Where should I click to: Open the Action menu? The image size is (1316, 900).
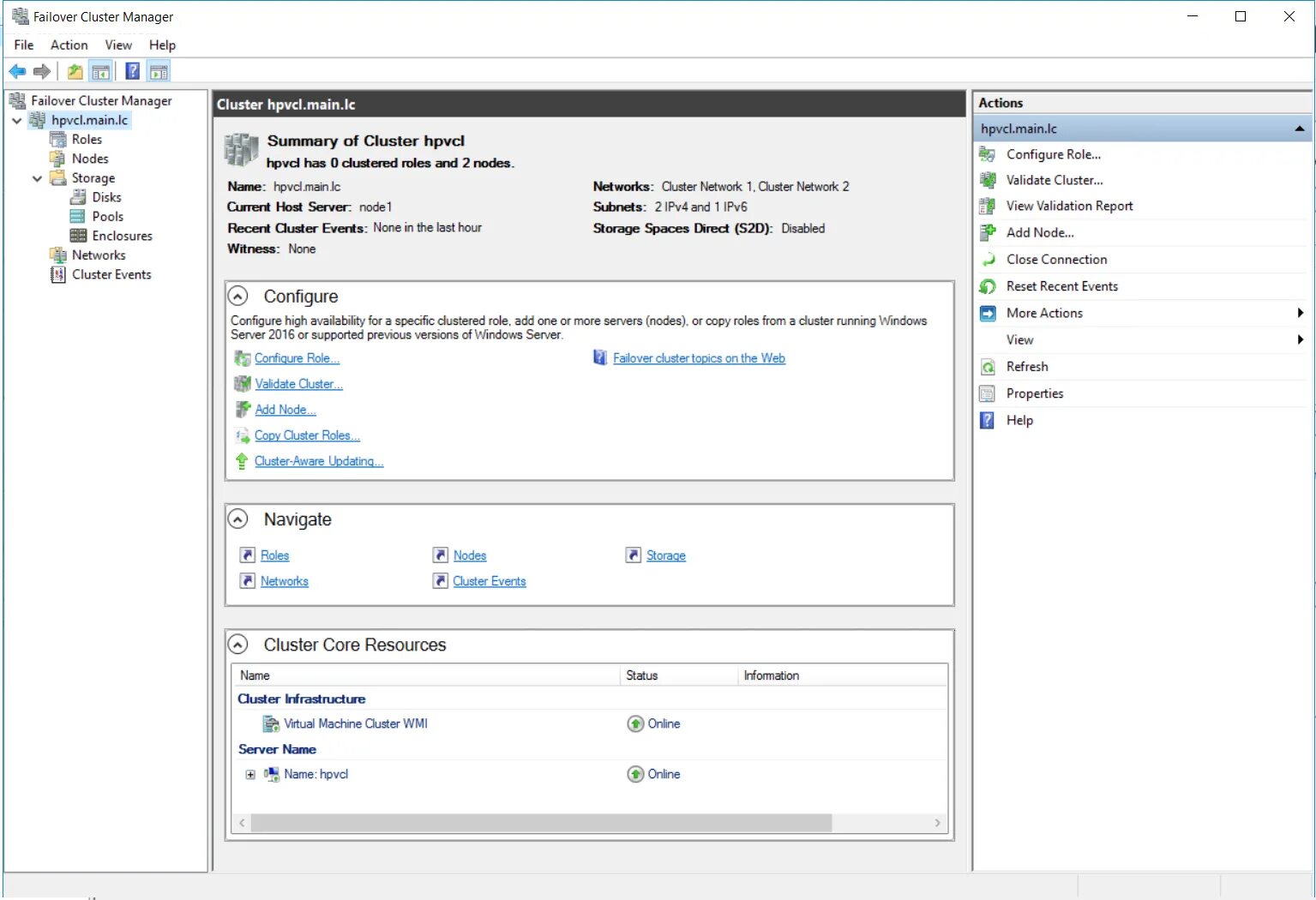[69, 45]
